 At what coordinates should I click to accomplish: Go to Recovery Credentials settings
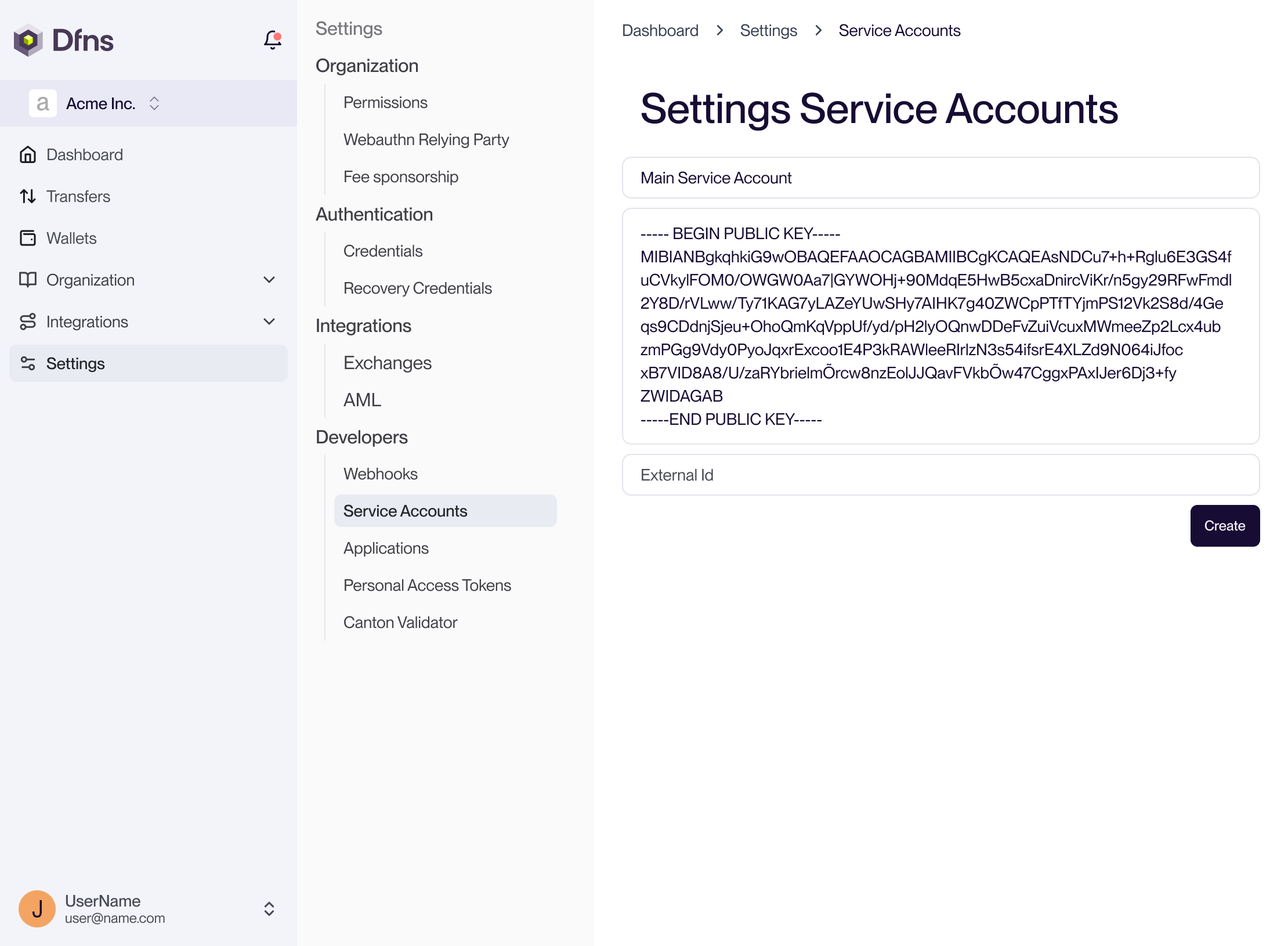click(x=417, y=288)
